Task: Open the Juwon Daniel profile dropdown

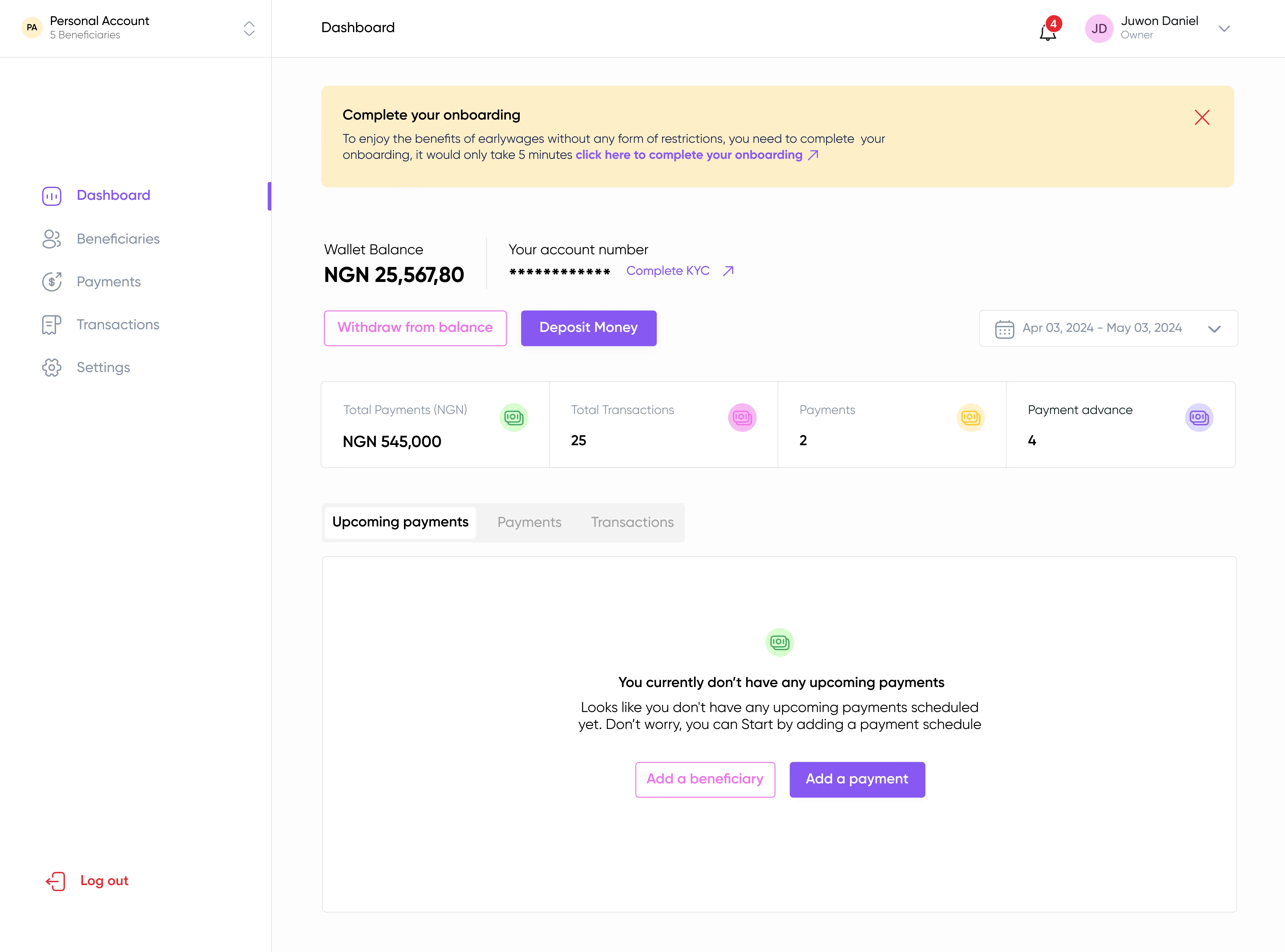Action: pos(1225,28)
